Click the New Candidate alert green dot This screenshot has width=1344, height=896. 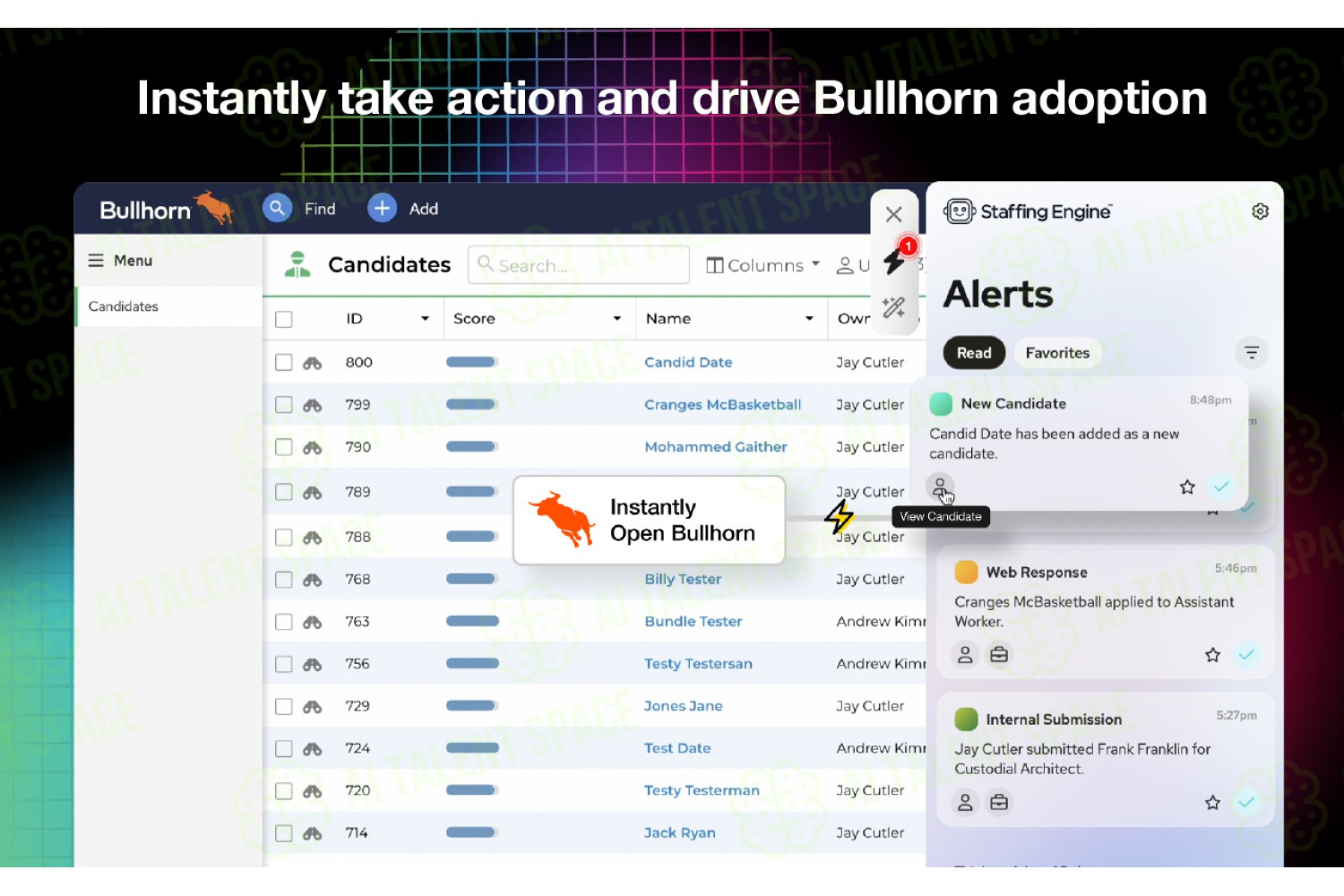click(941, 404)
